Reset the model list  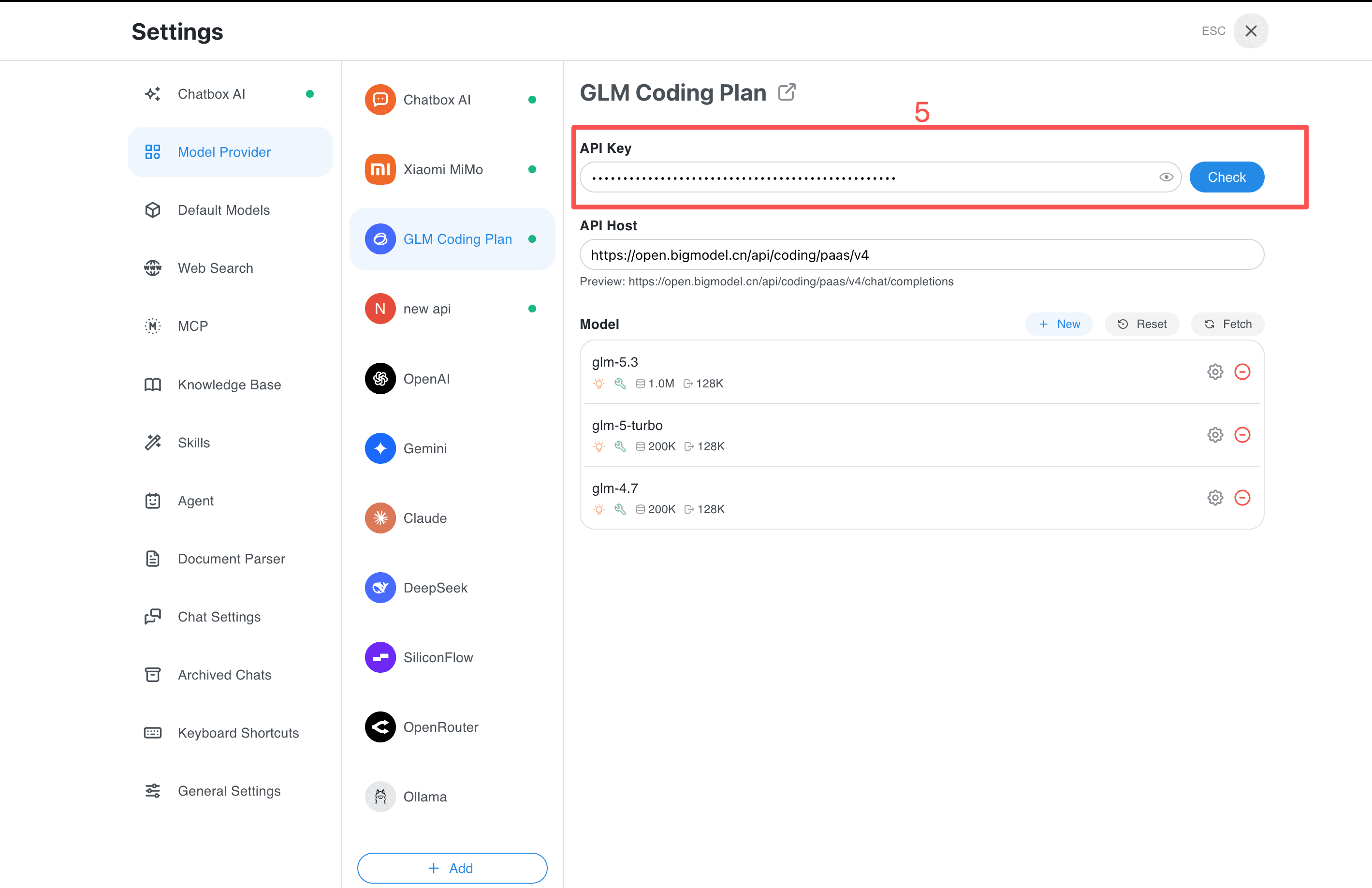coord(1141,324)
